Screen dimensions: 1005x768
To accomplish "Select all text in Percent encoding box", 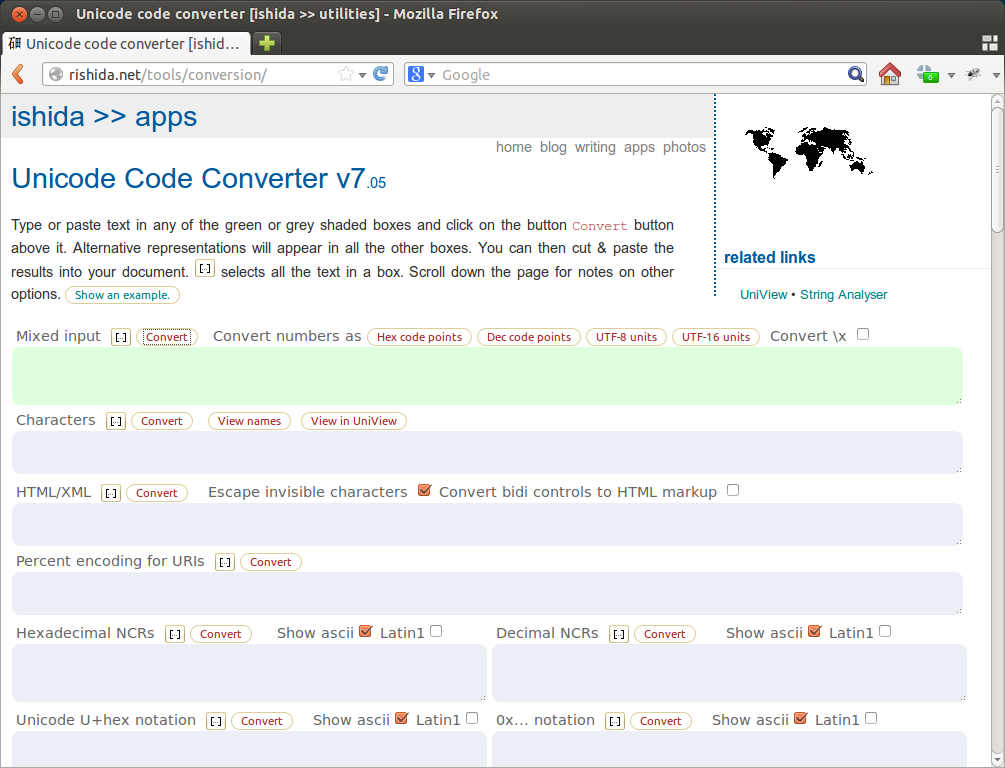I will 224,562.
